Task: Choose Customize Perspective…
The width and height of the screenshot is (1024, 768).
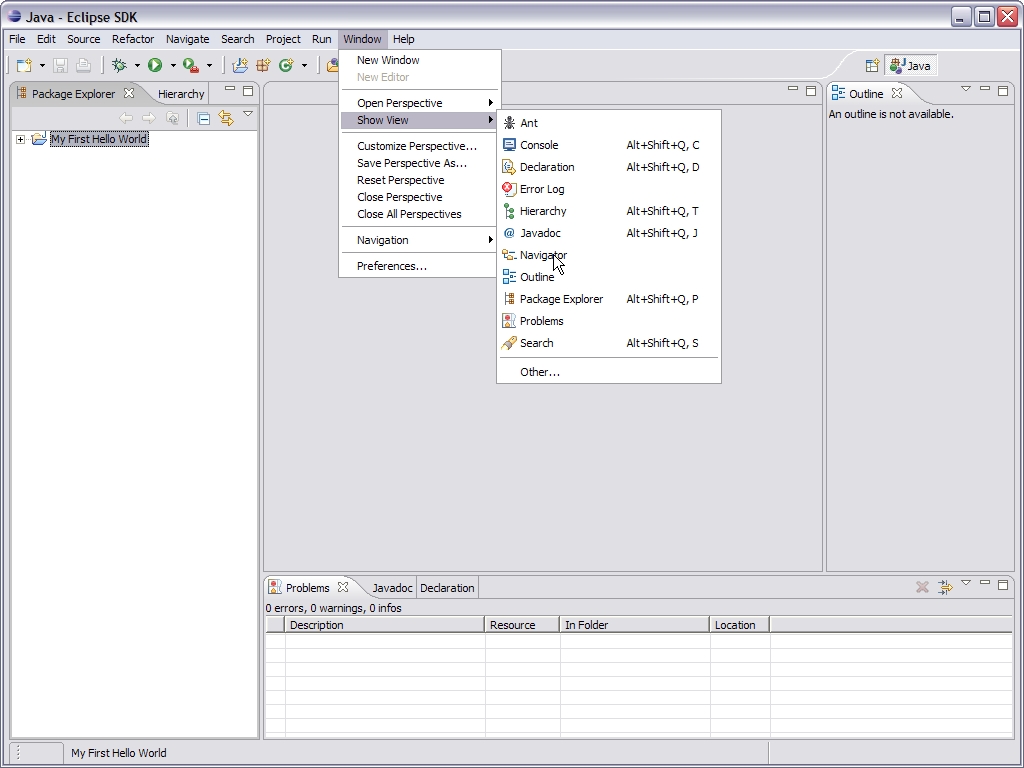Action: pyautogui.click(x=419, y=146)
